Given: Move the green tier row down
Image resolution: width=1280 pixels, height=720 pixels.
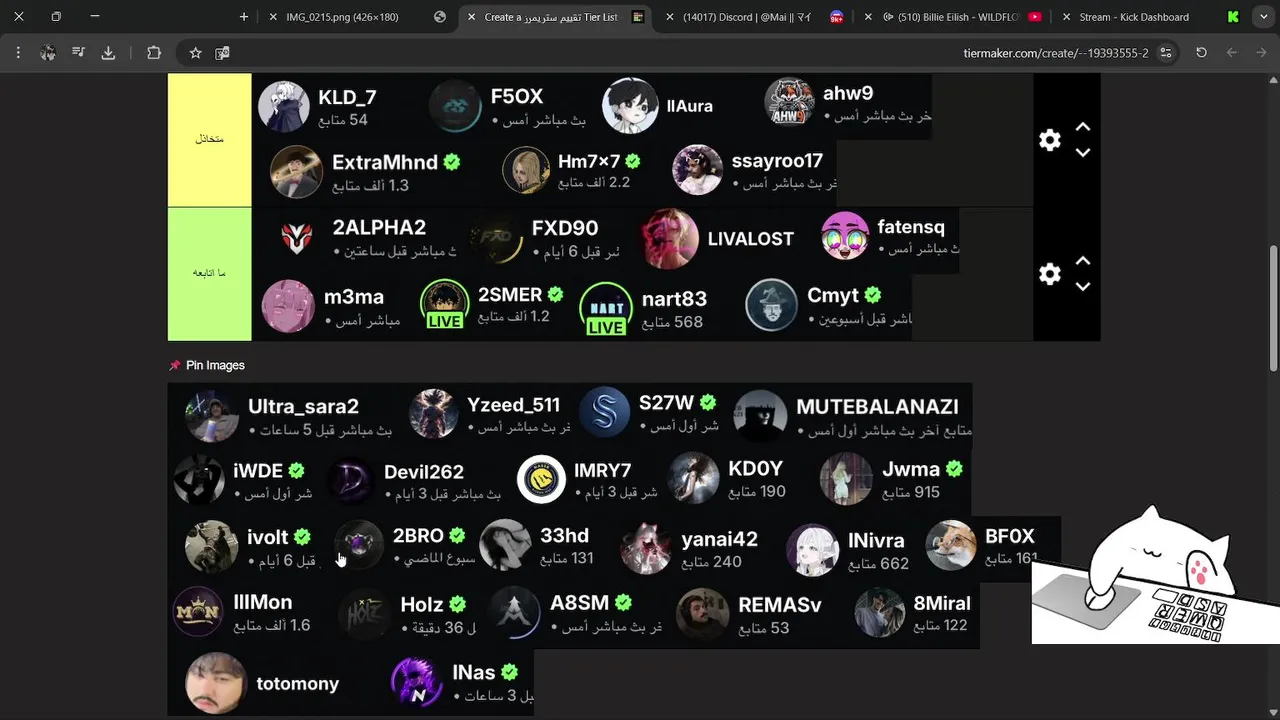Looking at the screenshot, I should [1082, 287].
